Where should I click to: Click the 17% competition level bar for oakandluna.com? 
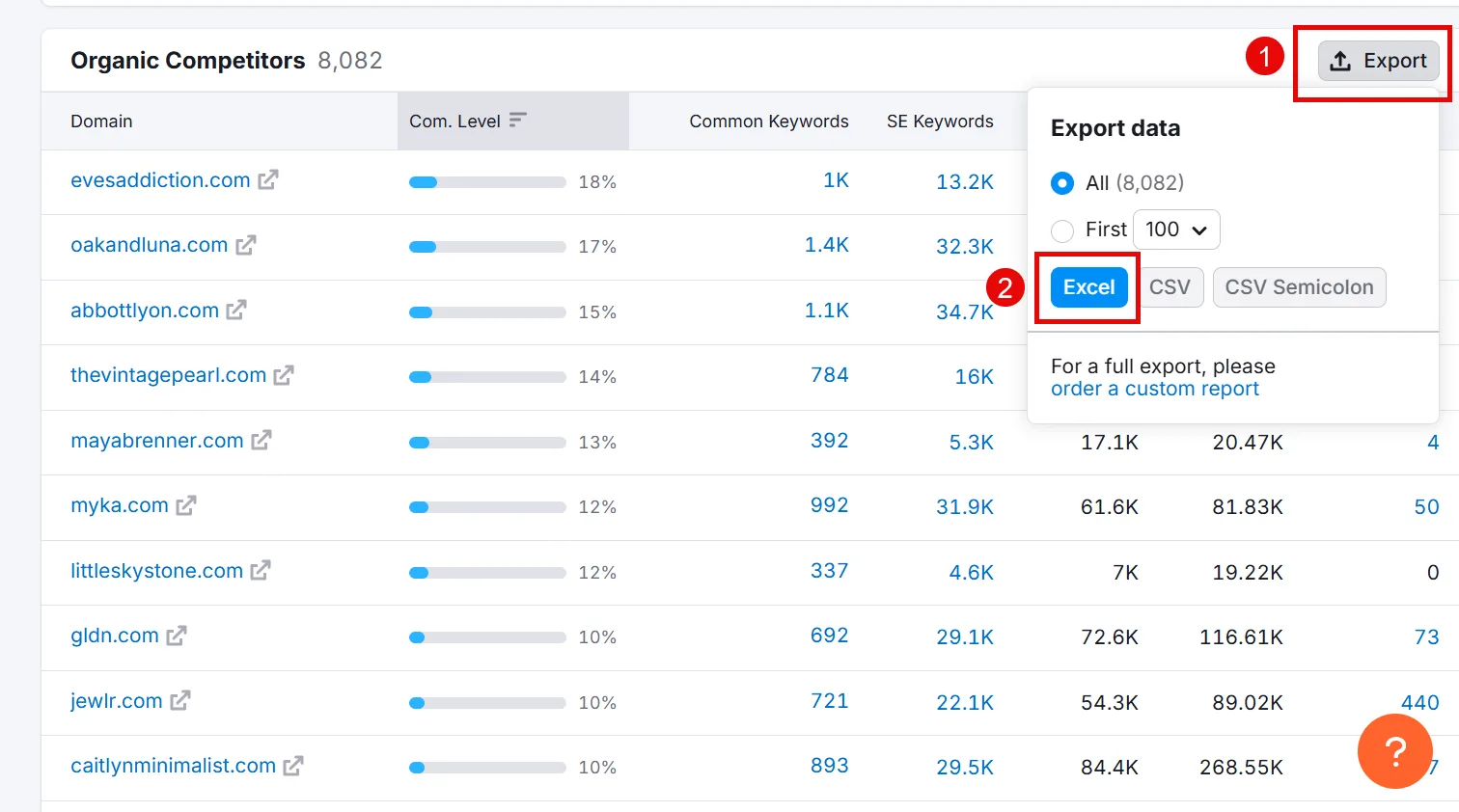click(487, 247)
